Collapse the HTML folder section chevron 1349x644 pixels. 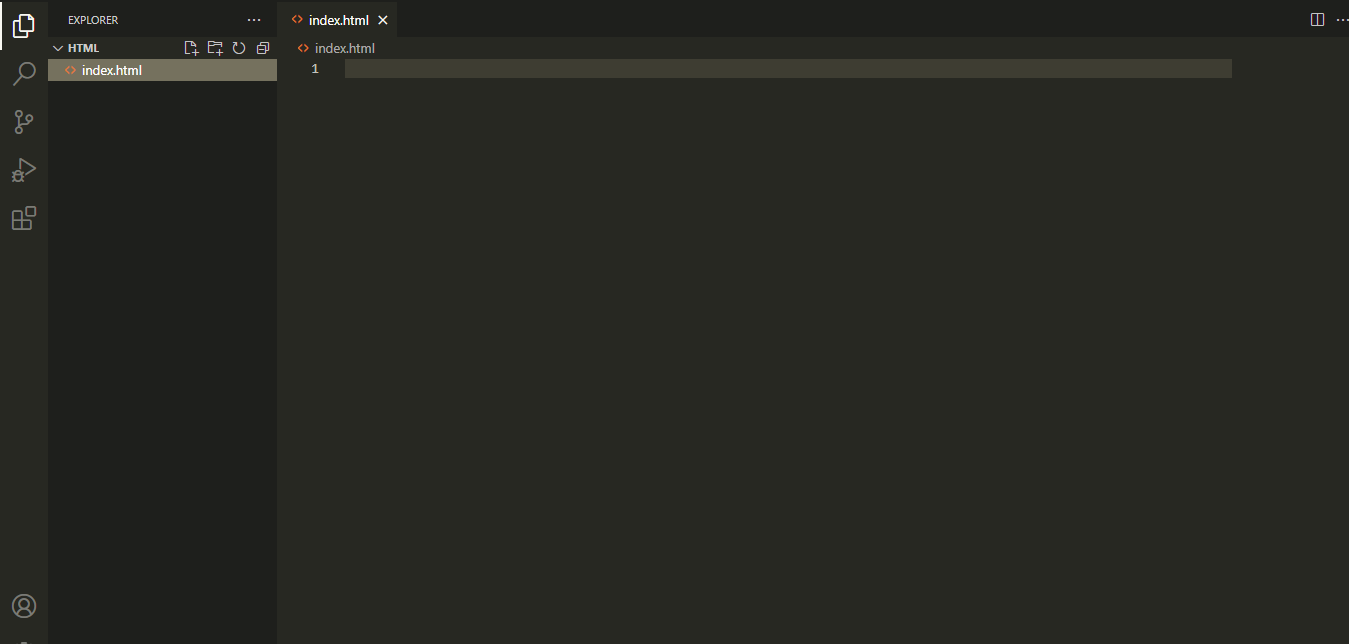click(58, 48)
